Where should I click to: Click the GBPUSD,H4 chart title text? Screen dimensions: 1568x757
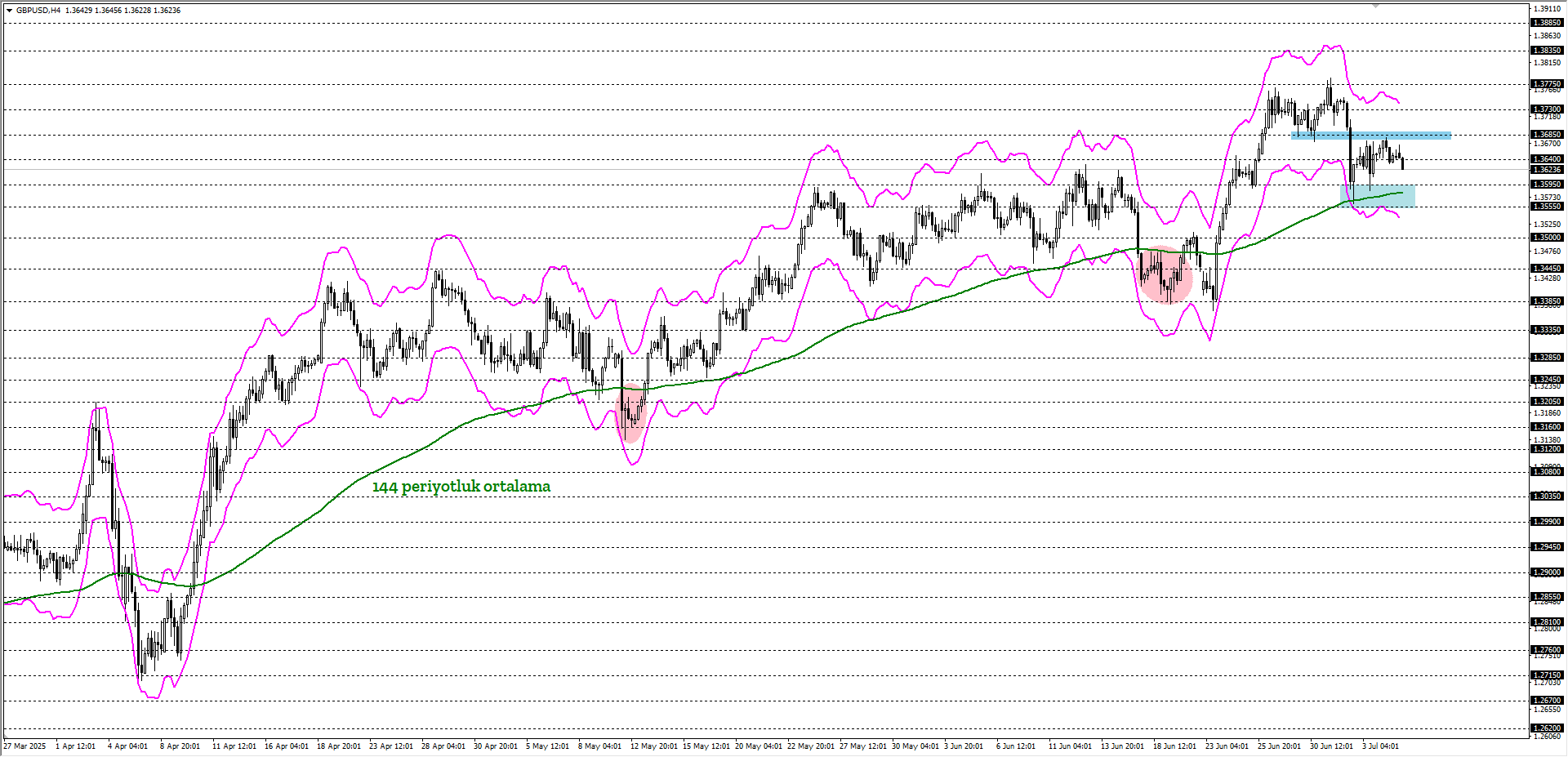point(38,11)
